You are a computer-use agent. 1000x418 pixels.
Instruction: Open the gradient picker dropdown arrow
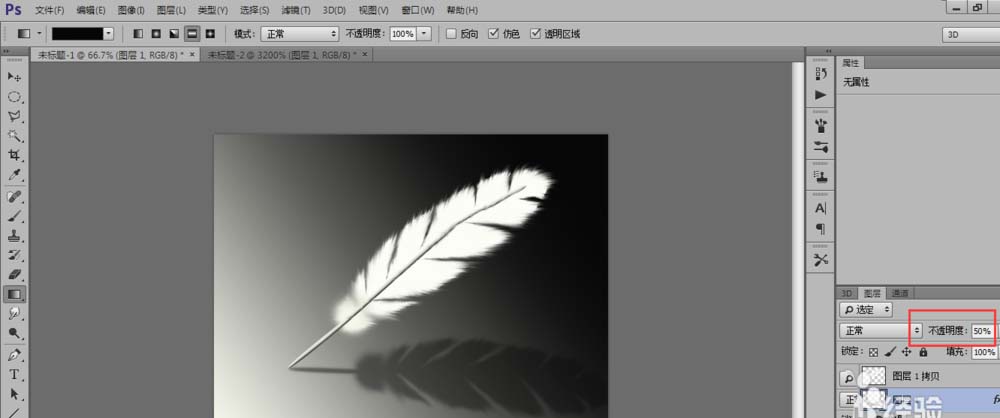coord(108,34)
